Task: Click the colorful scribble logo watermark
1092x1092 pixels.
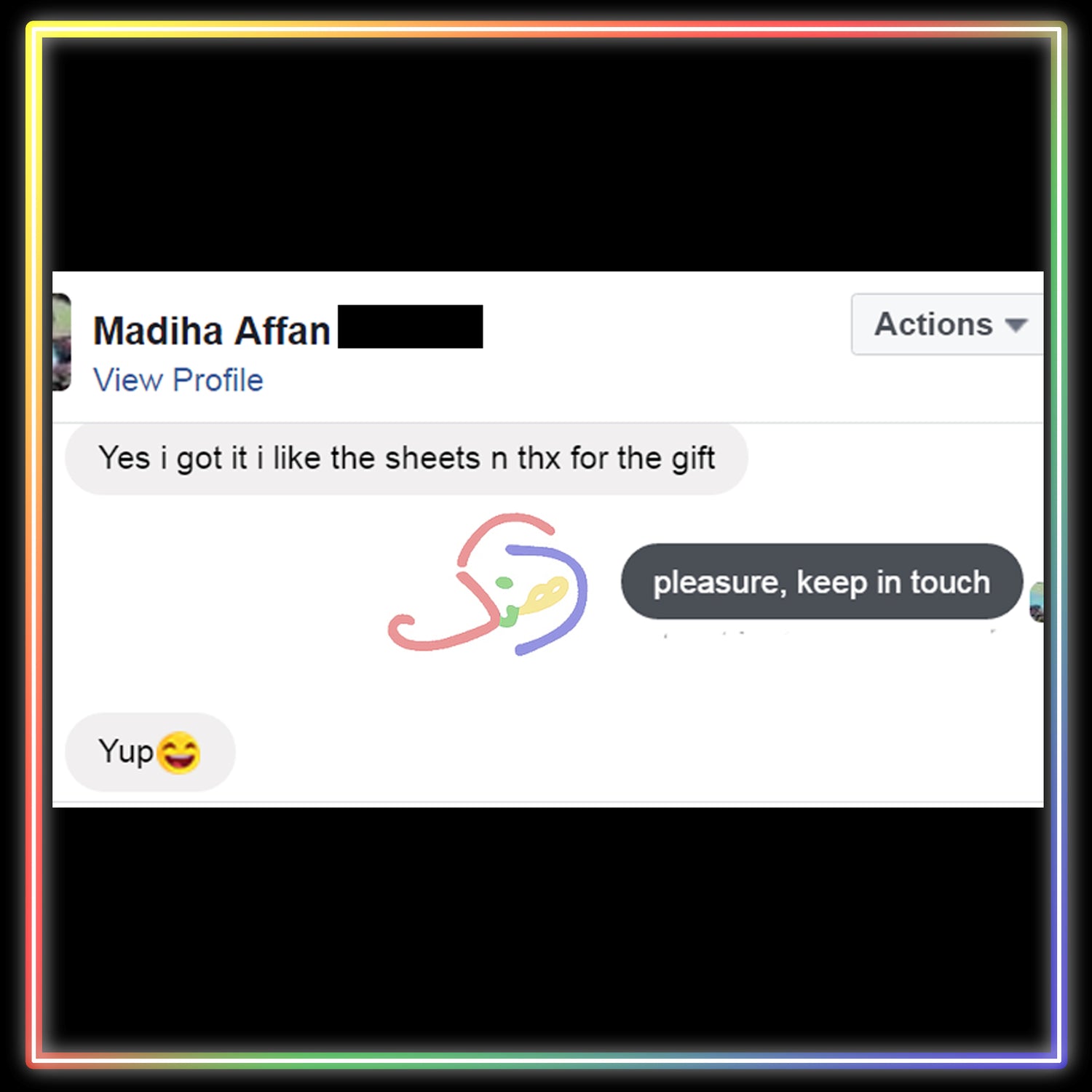Action: pos(488,585)
